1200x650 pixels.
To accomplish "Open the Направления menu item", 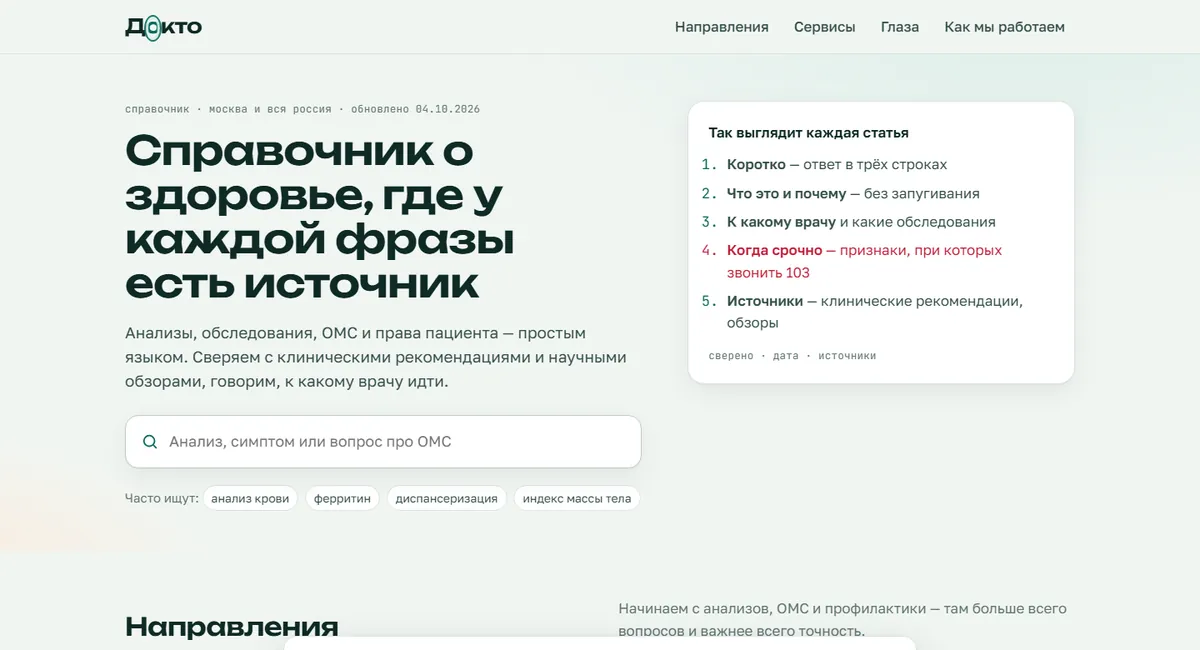I will pos(721,27).
